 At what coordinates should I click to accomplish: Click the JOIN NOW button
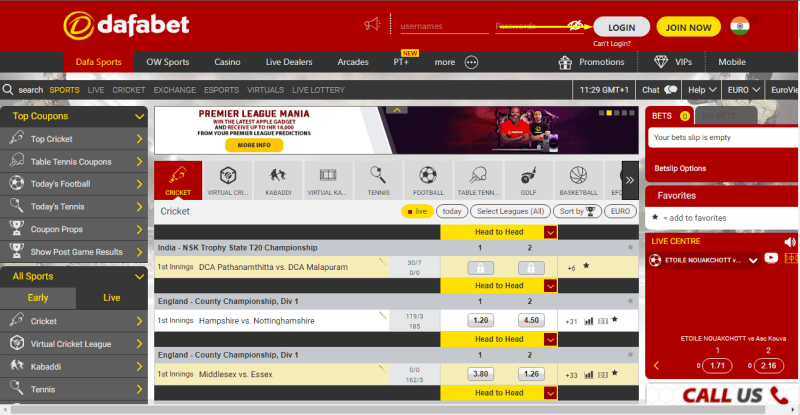click(688, 27)
